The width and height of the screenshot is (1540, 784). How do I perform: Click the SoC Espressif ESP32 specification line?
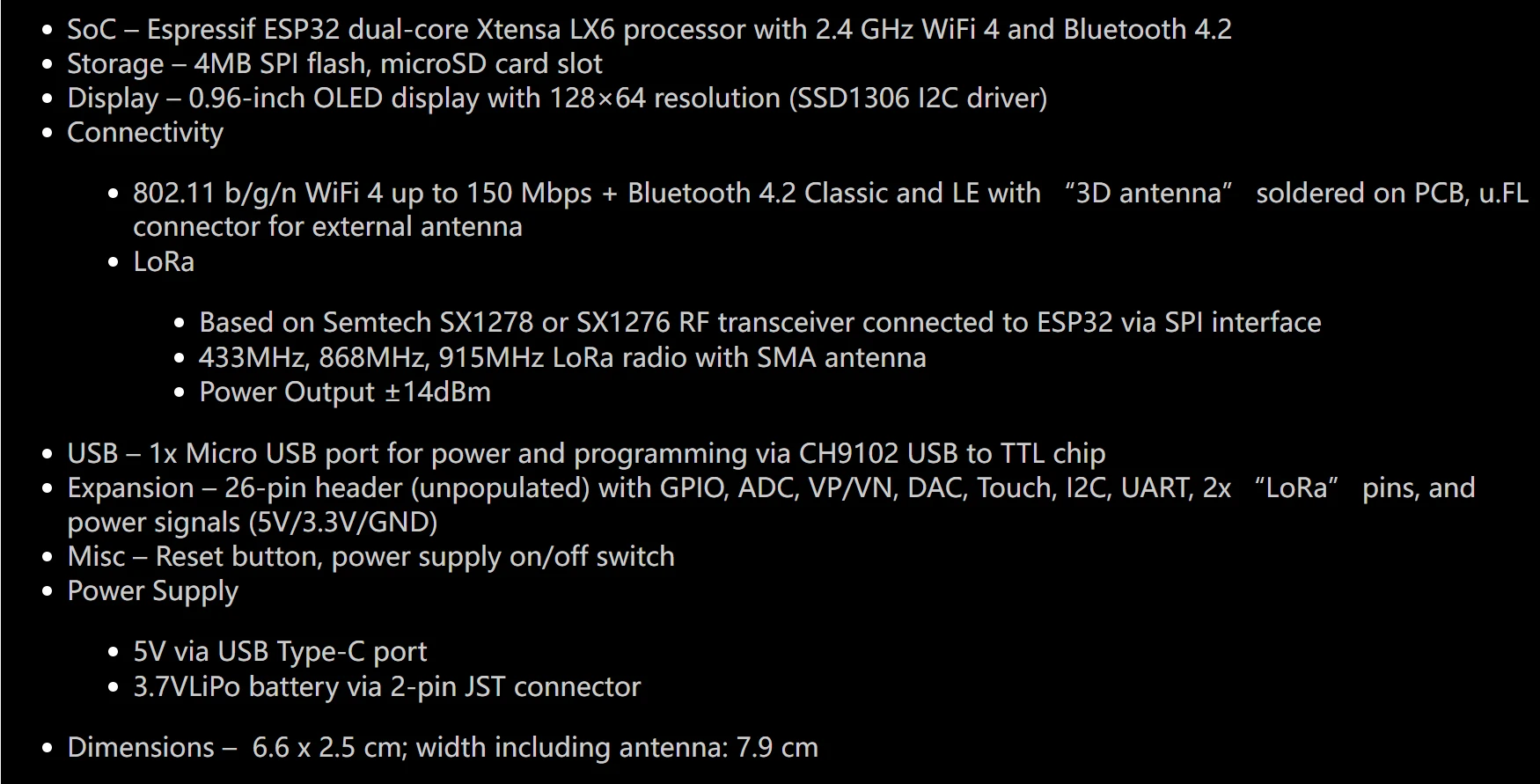point(649,29)
